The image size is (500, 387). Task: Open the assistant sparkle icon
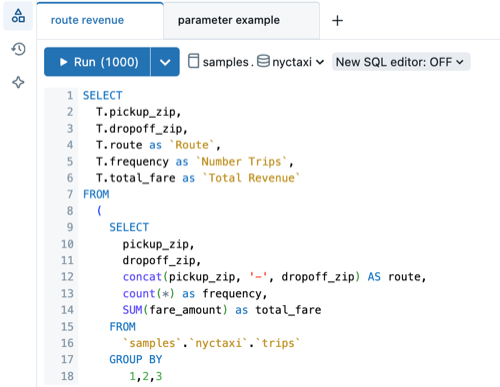pos(18,82)
